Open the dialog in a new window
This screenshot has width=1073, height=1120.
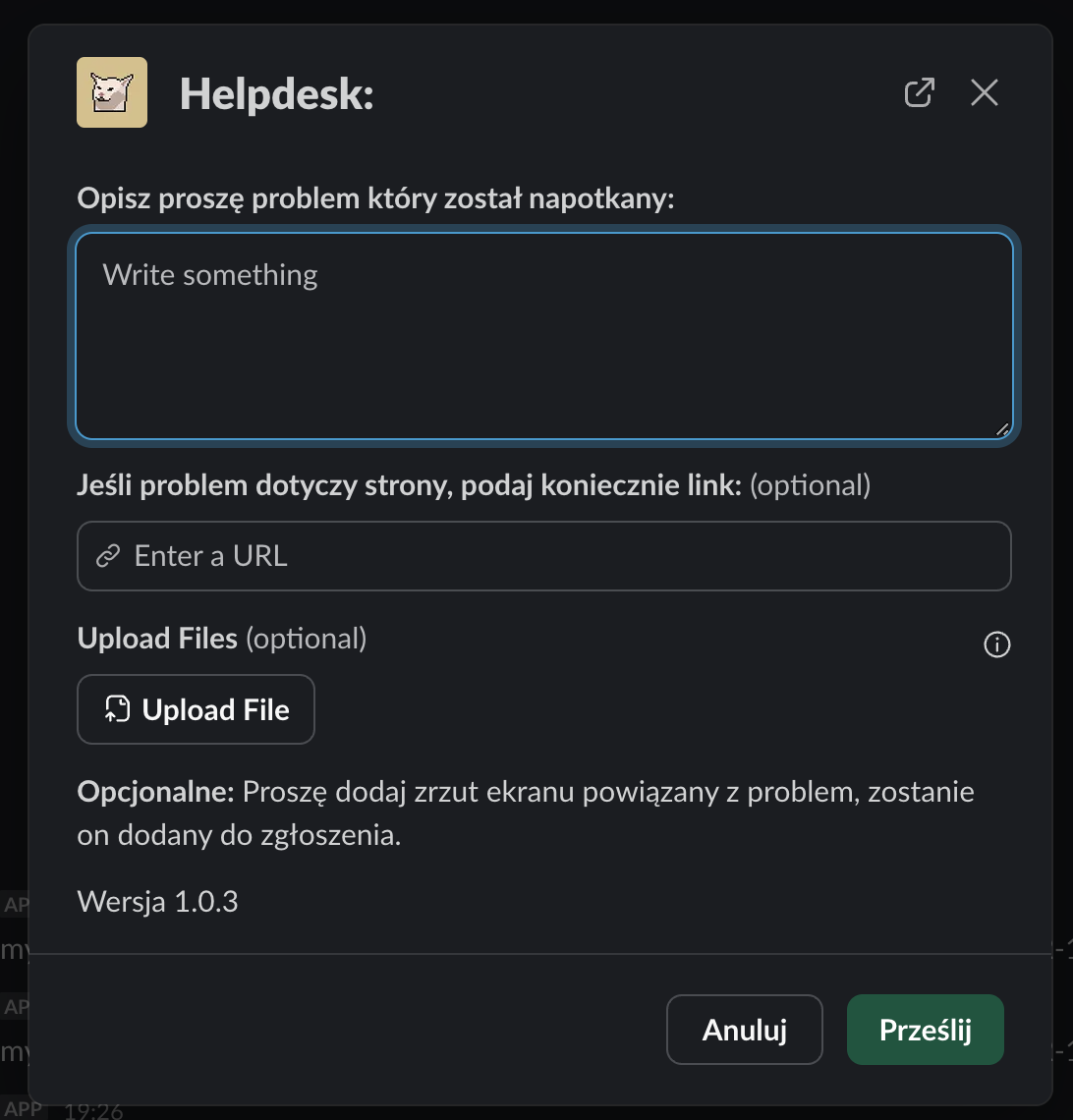pos(919,91)
